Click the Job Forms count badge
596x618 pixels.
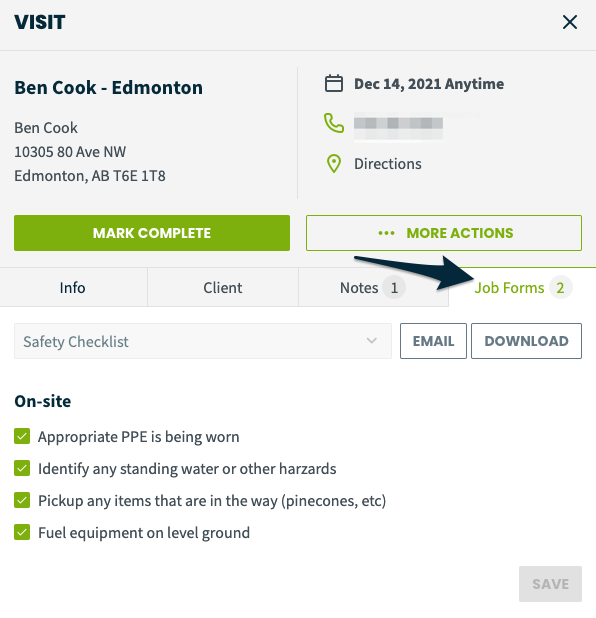[x=560, y=288]
